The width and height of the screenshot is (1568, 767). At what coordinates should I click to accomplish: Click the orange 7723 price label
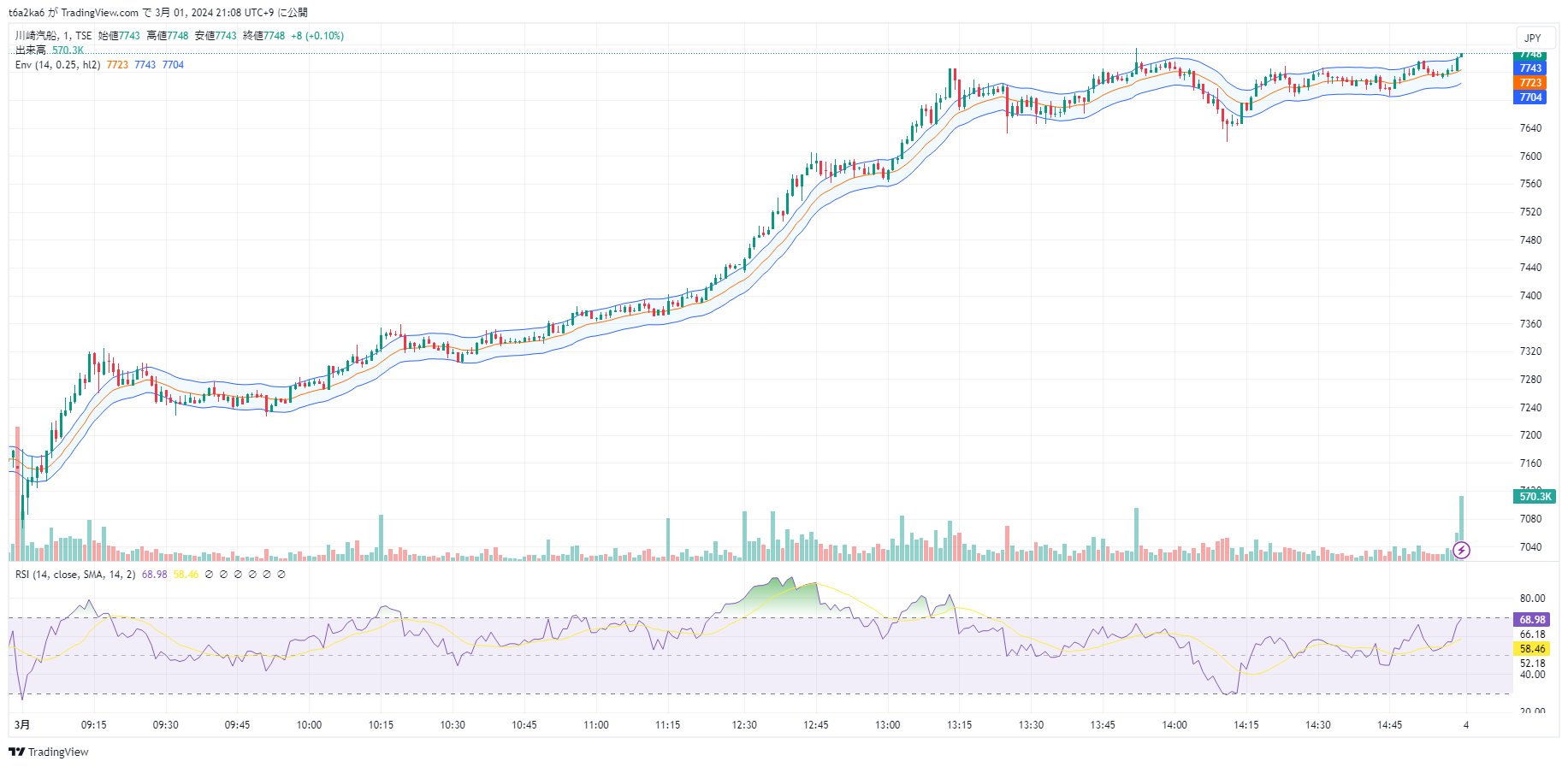[x=1530, y=83]
